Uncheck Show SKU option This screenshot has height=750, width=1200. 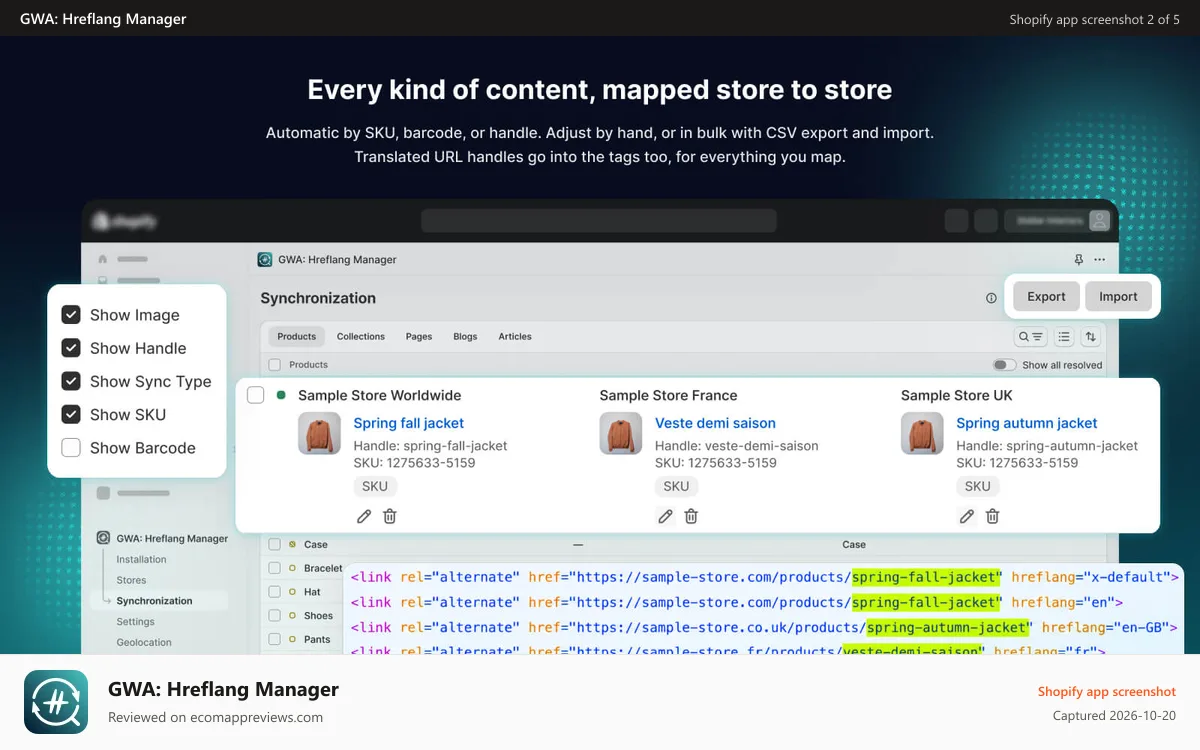pos(71,414)
